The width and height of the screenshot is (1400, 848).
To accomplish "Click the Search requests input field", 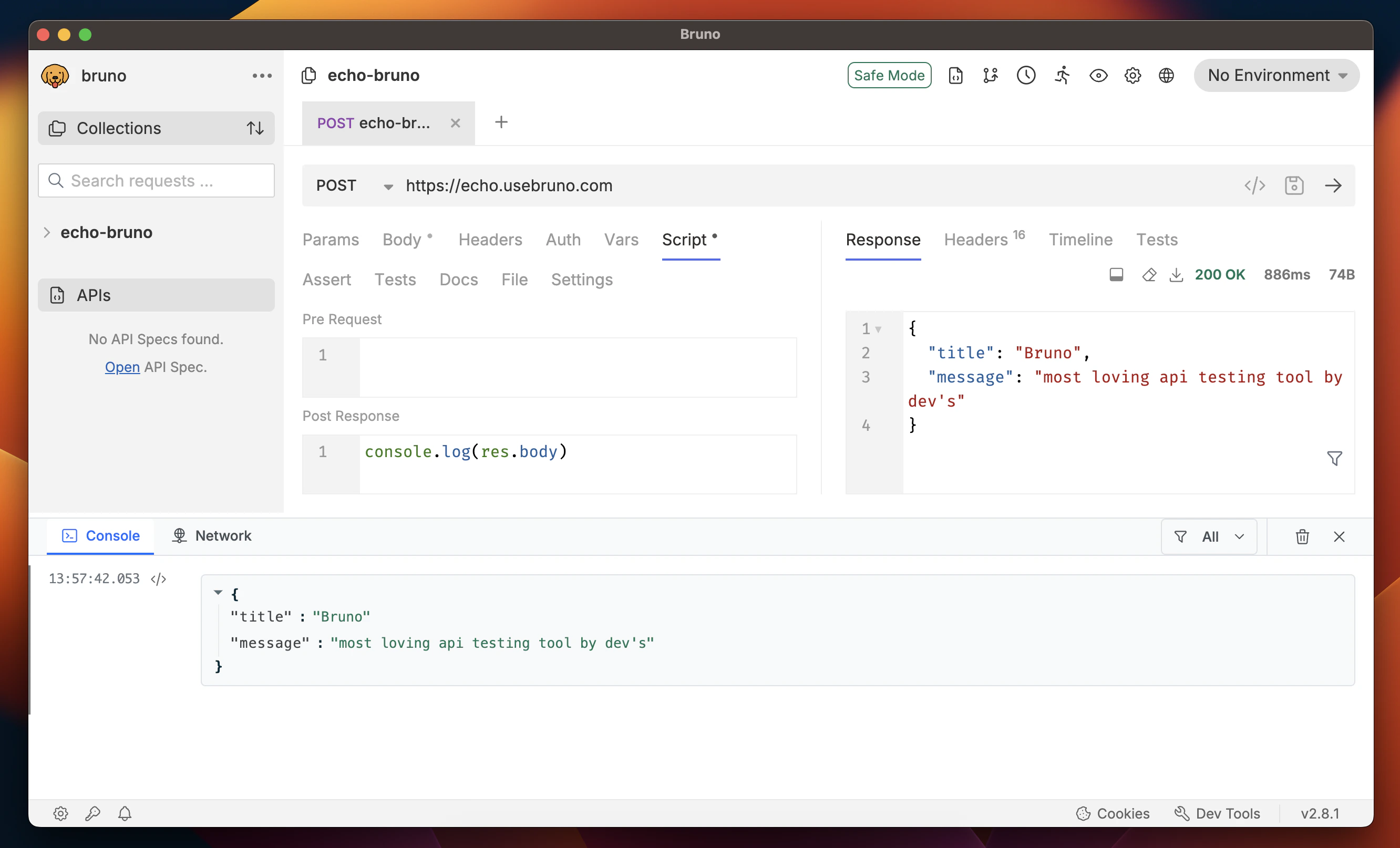I will pos(156,181).
